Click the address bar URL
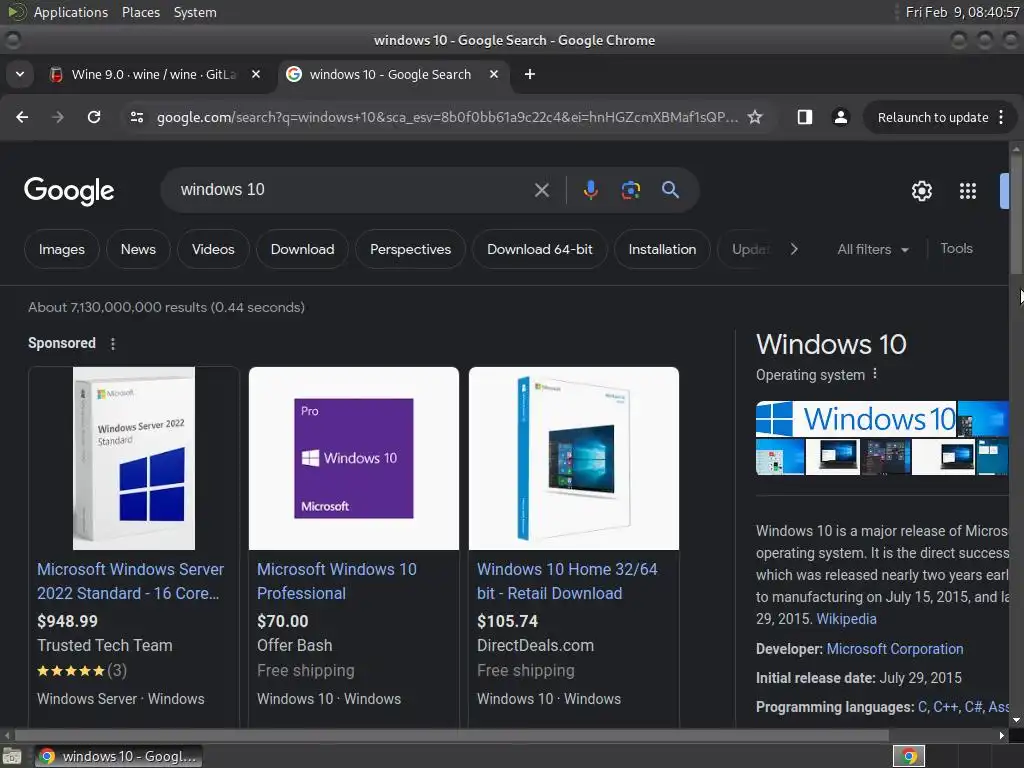The image size is (1024, 768). pyautogui.click(x=447, y=118)
